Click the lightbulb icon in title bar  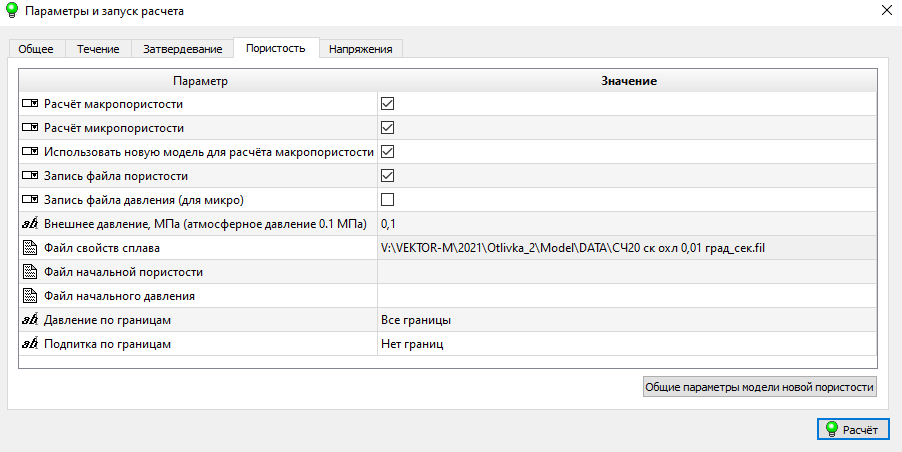12,11
